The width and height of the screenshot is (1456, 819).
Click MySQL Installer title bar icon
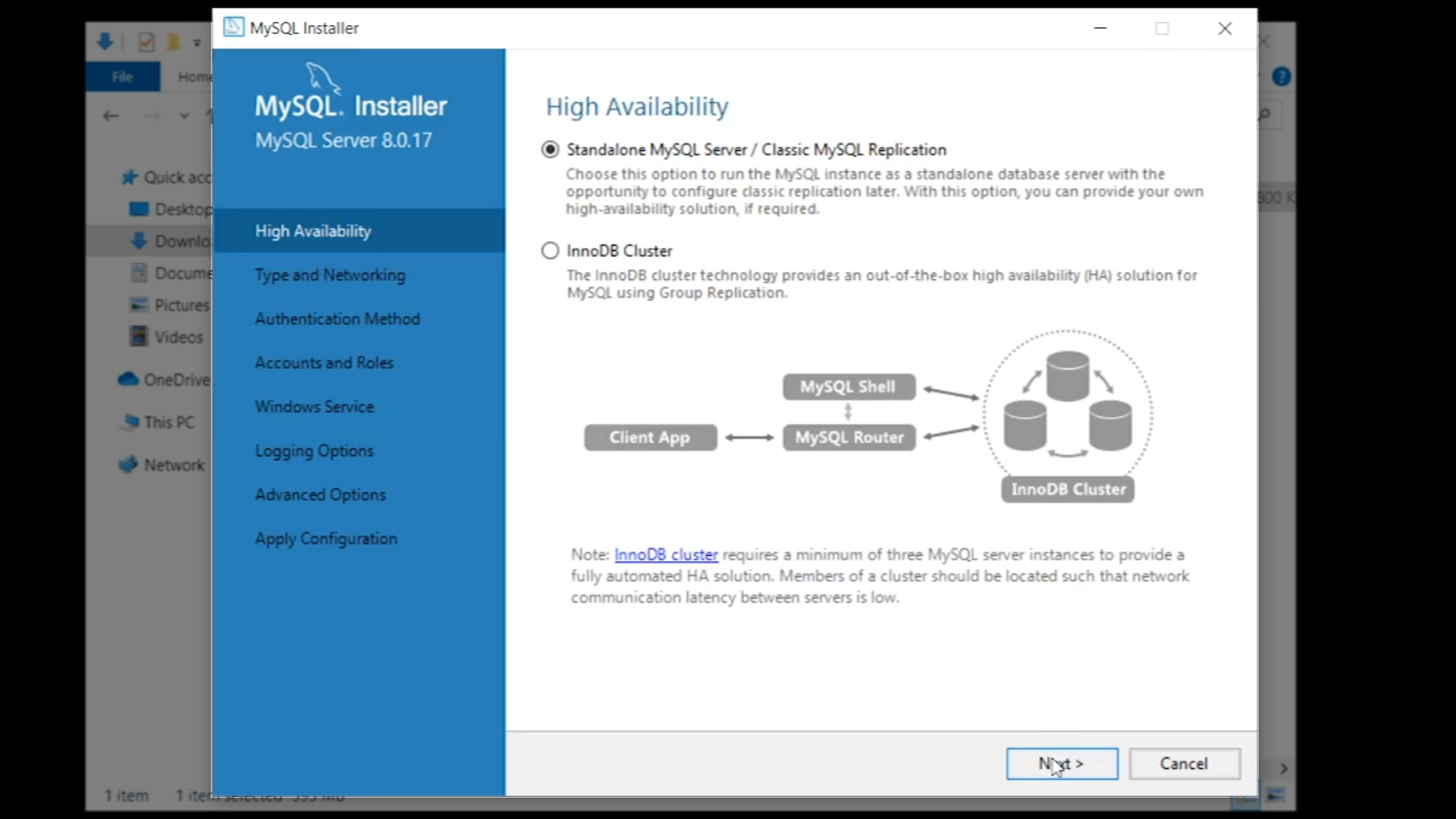pos(234,28)
